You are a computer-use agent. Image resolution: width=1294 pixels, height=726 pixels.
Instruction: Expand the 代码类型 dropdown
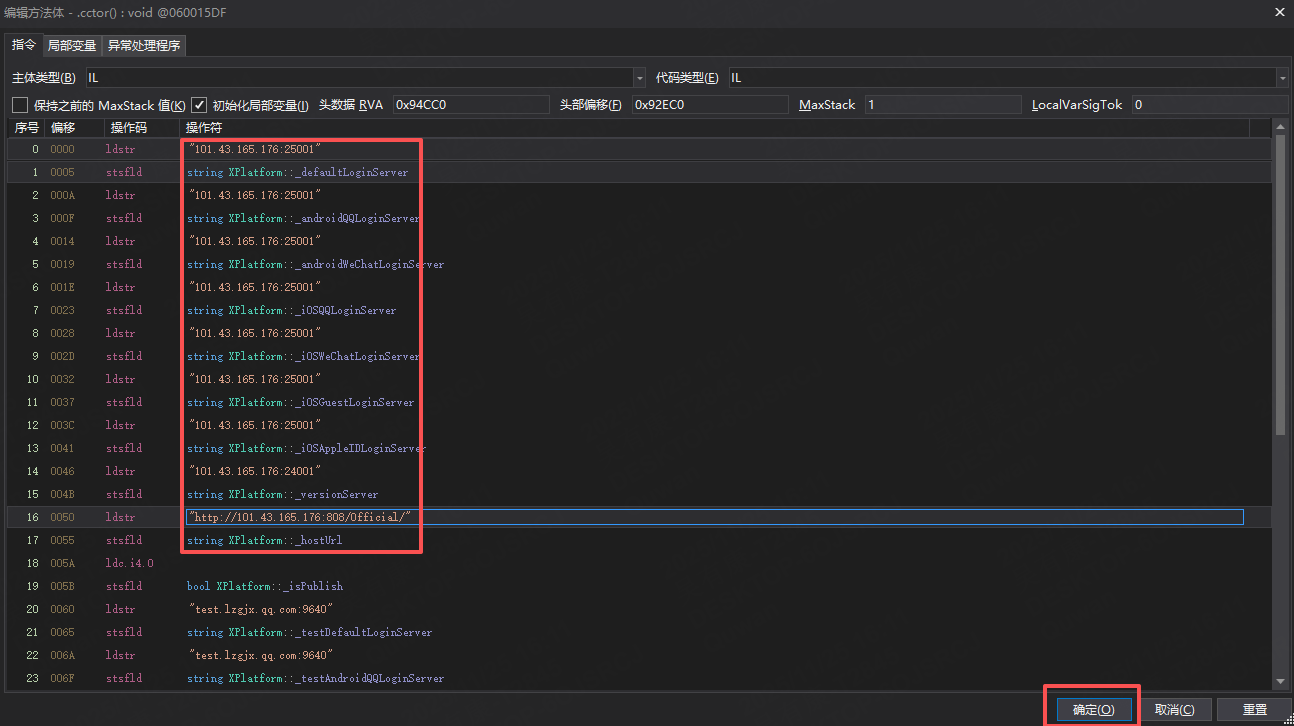[x=1281, y=78]
